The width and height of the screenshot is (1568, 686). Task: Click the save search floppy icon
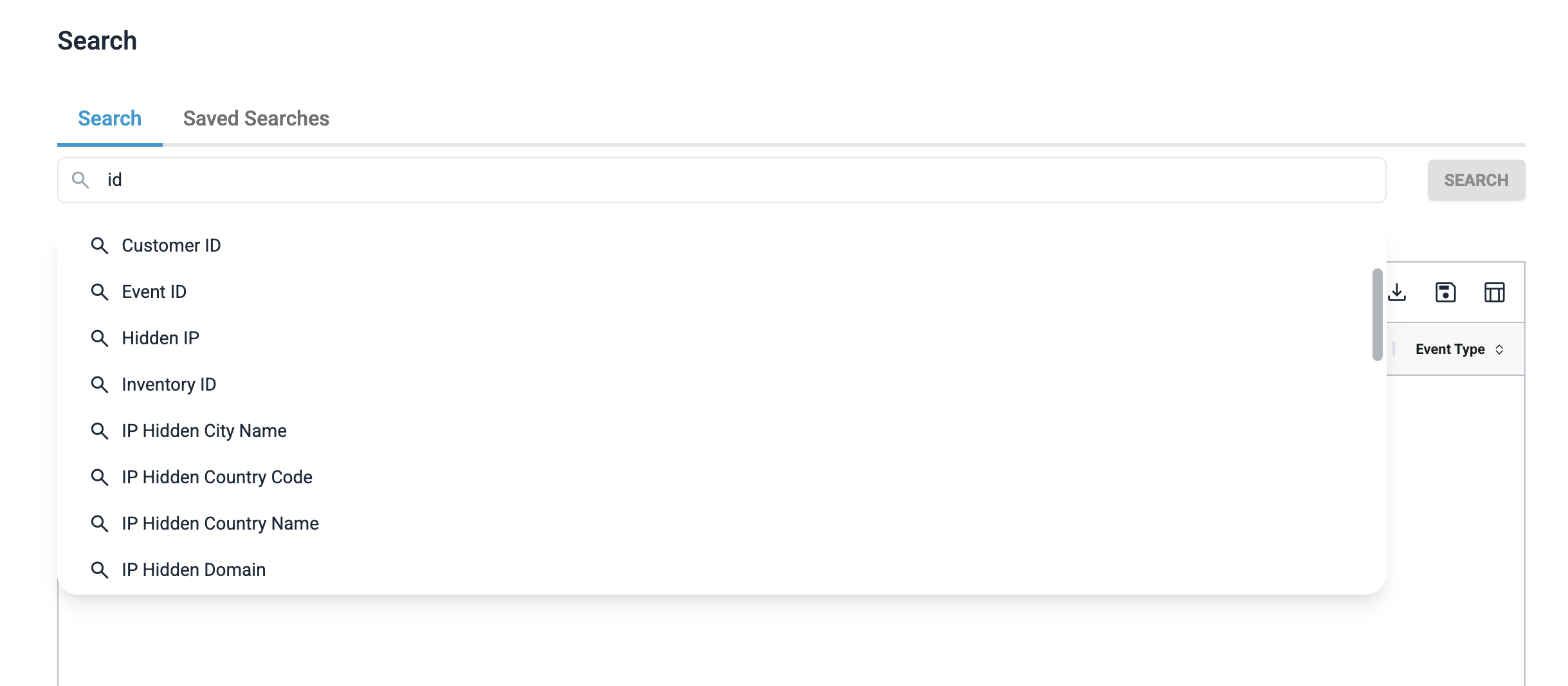pyautogui.click(x=1445, y=292)
